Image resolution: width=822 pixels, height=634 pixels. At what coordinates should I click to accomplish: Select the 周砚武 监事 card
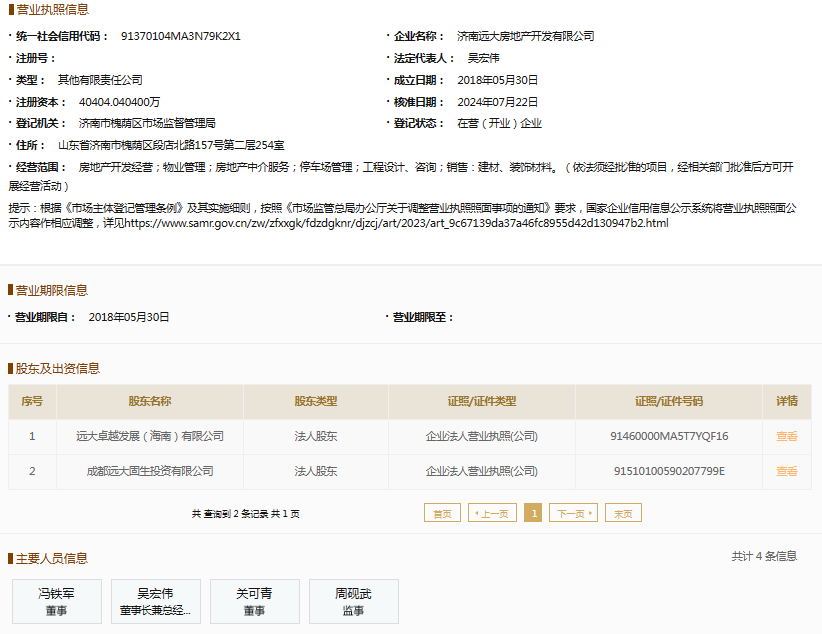[353, 601]
